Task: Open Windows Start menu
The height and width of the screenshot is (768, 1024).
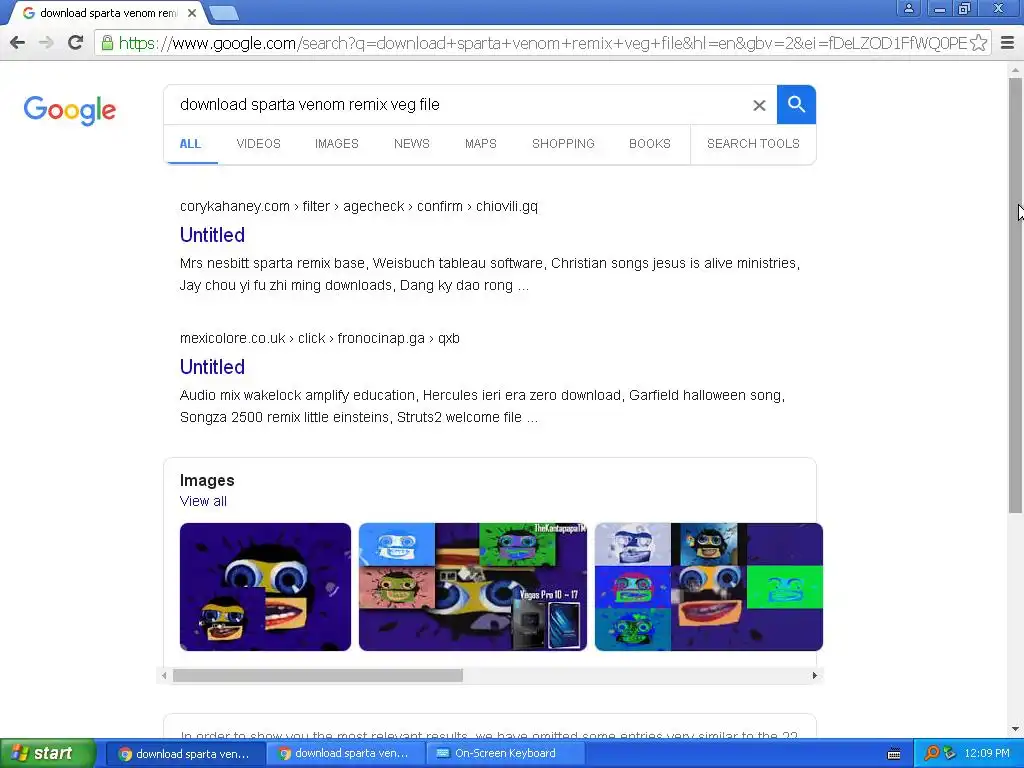Action: point(47,753)
